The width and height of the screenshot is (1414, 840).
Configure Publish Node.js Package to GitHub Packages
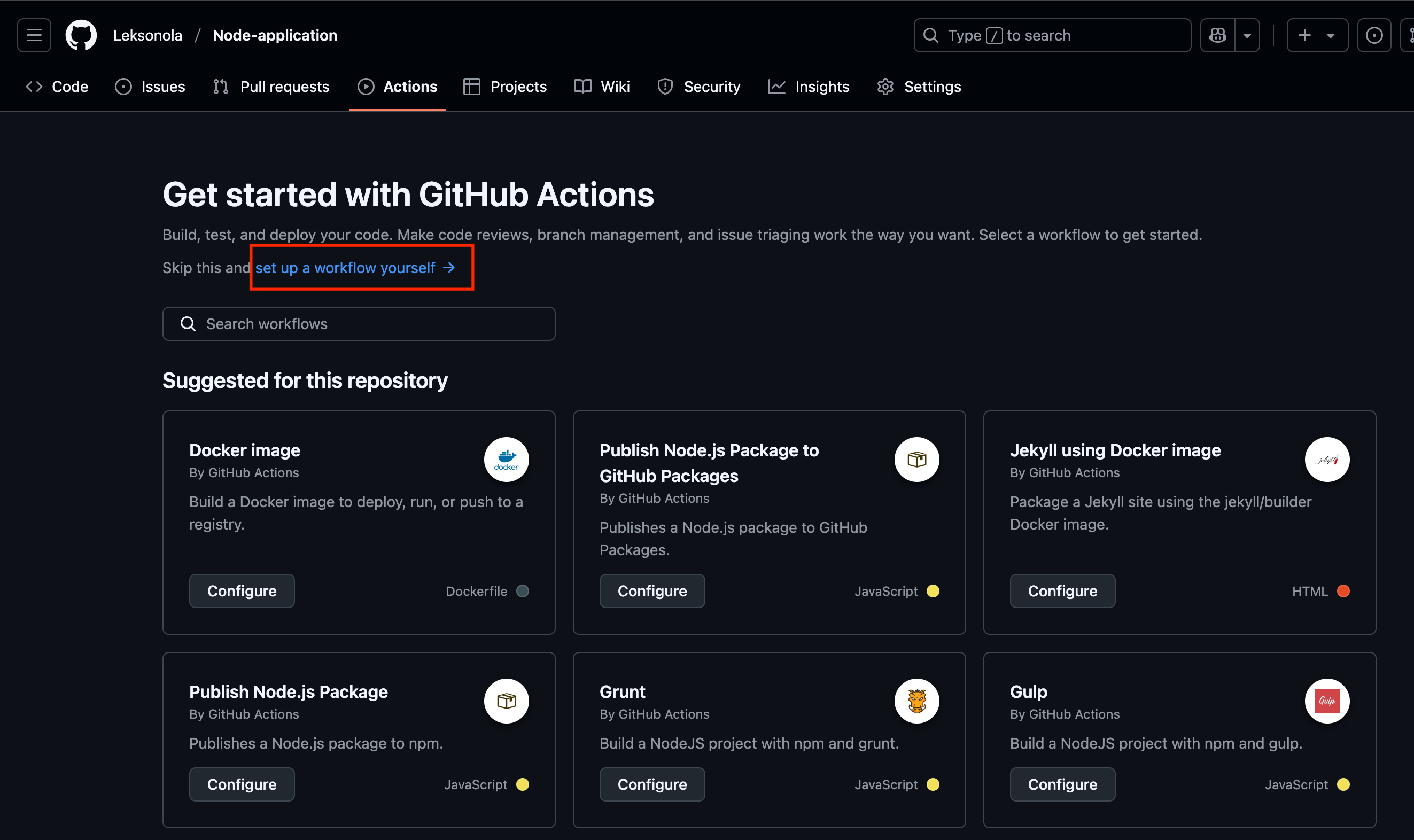click(x=652, y=591)
